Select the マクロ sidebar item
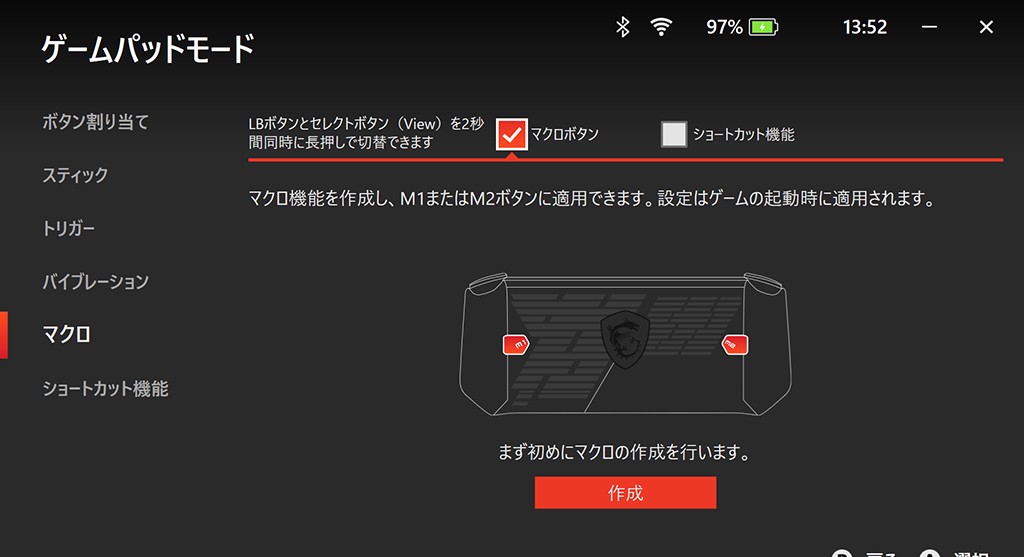Image resolution: width=1024 pixels, height=557 pixels. click(67, 334)
